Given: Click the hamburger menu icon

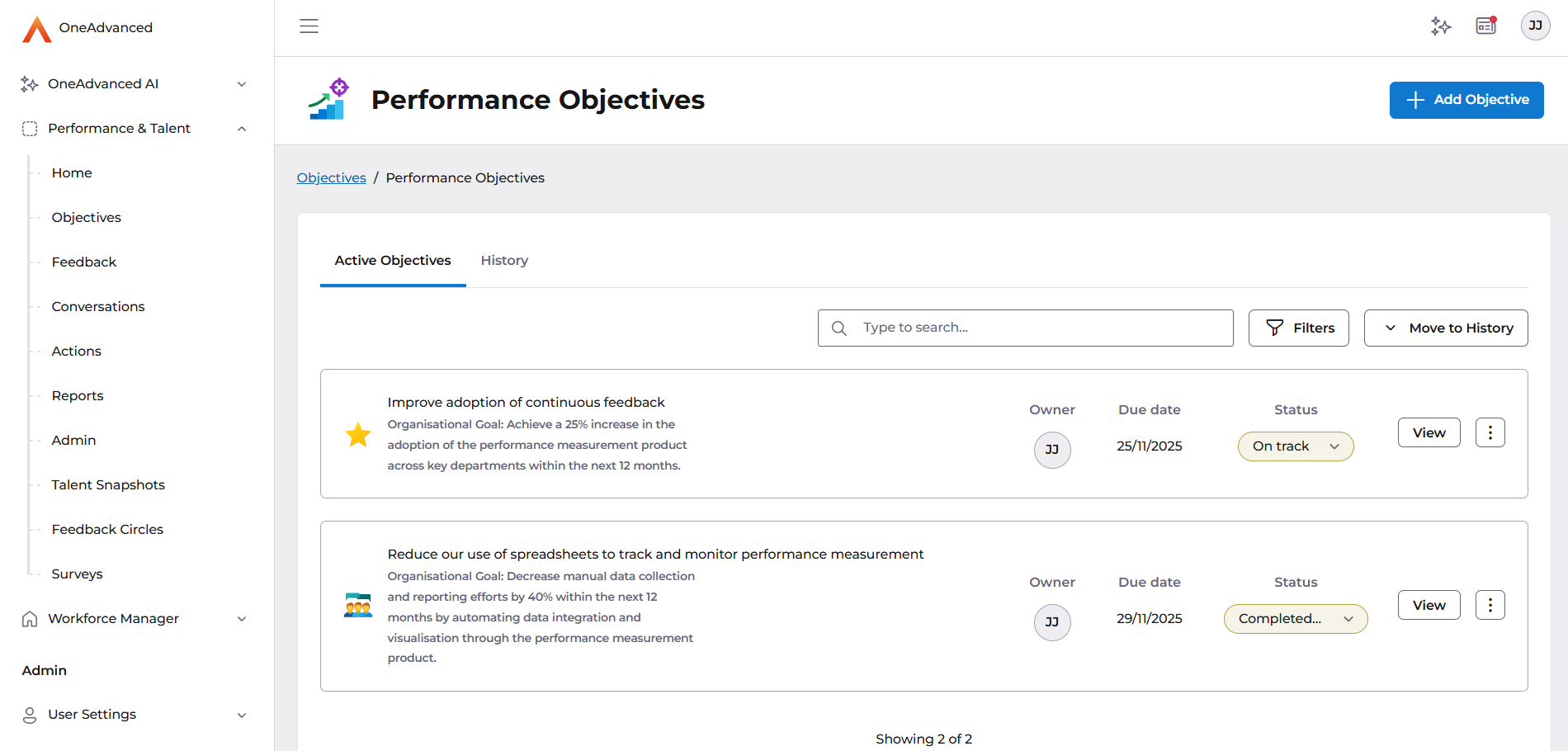Looking at the screenshot, I should [x=309, y=26].
